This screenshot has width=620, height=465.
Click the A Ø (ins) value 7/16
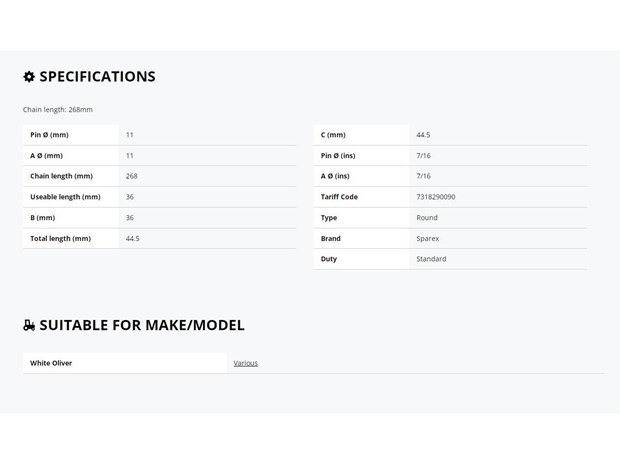423,176
